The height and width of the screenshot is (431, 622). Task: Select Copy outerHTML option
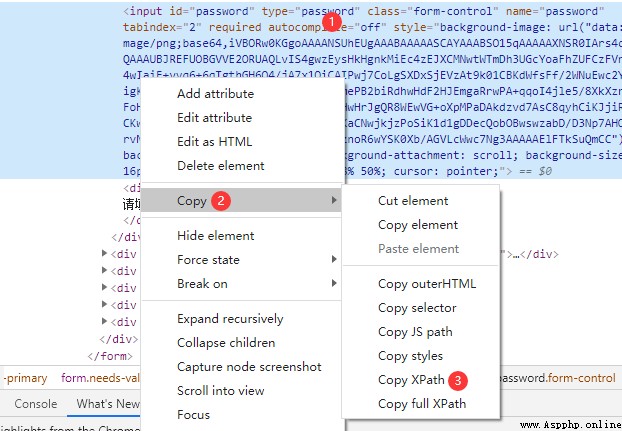point(427,284)
